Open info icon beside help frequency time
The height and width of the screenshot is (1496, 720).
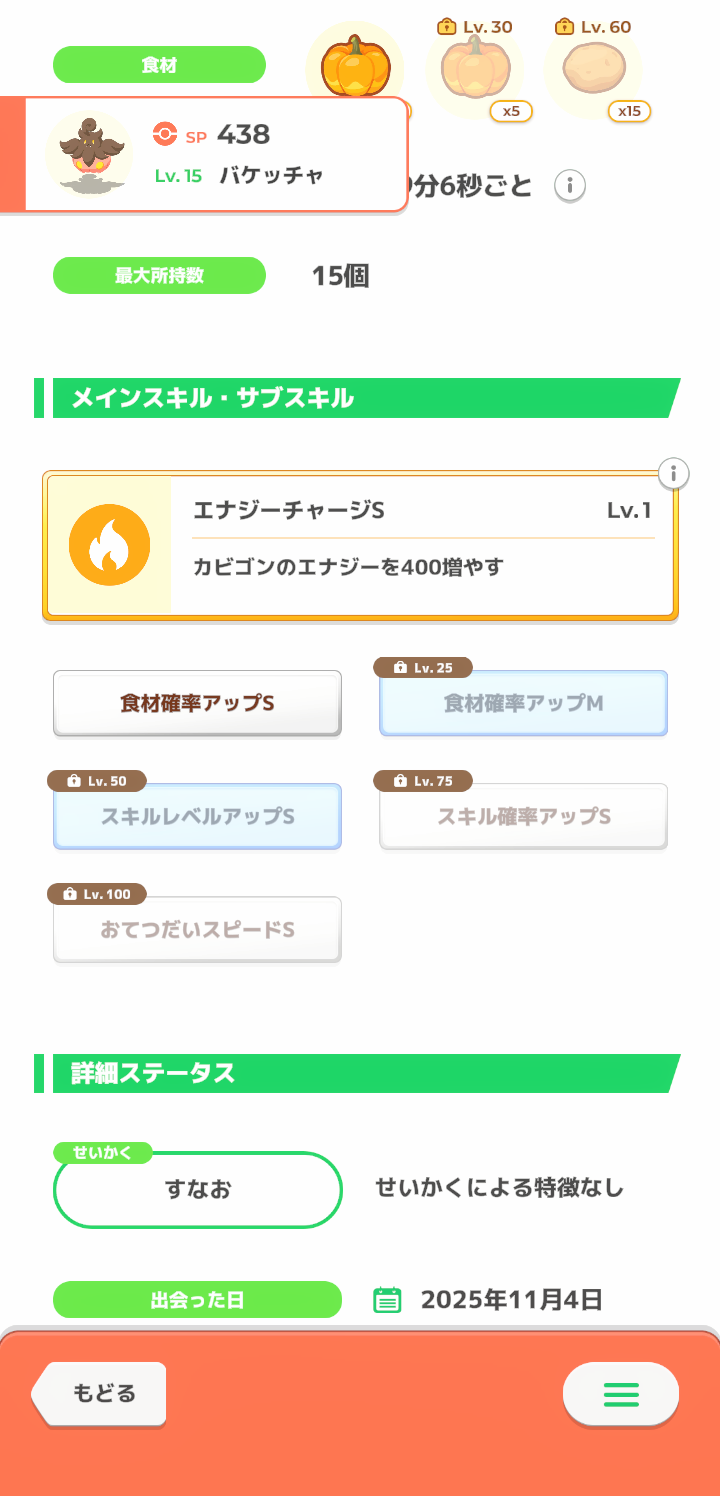tap(570, 185)
